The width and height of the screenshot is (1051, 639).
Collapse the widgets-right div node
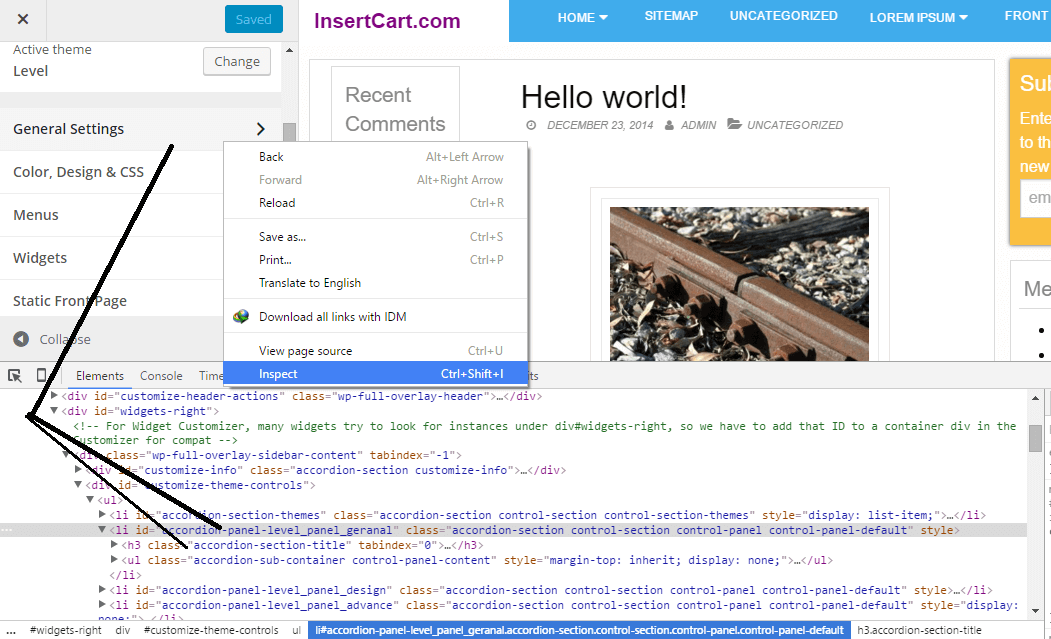coord(55,410)
